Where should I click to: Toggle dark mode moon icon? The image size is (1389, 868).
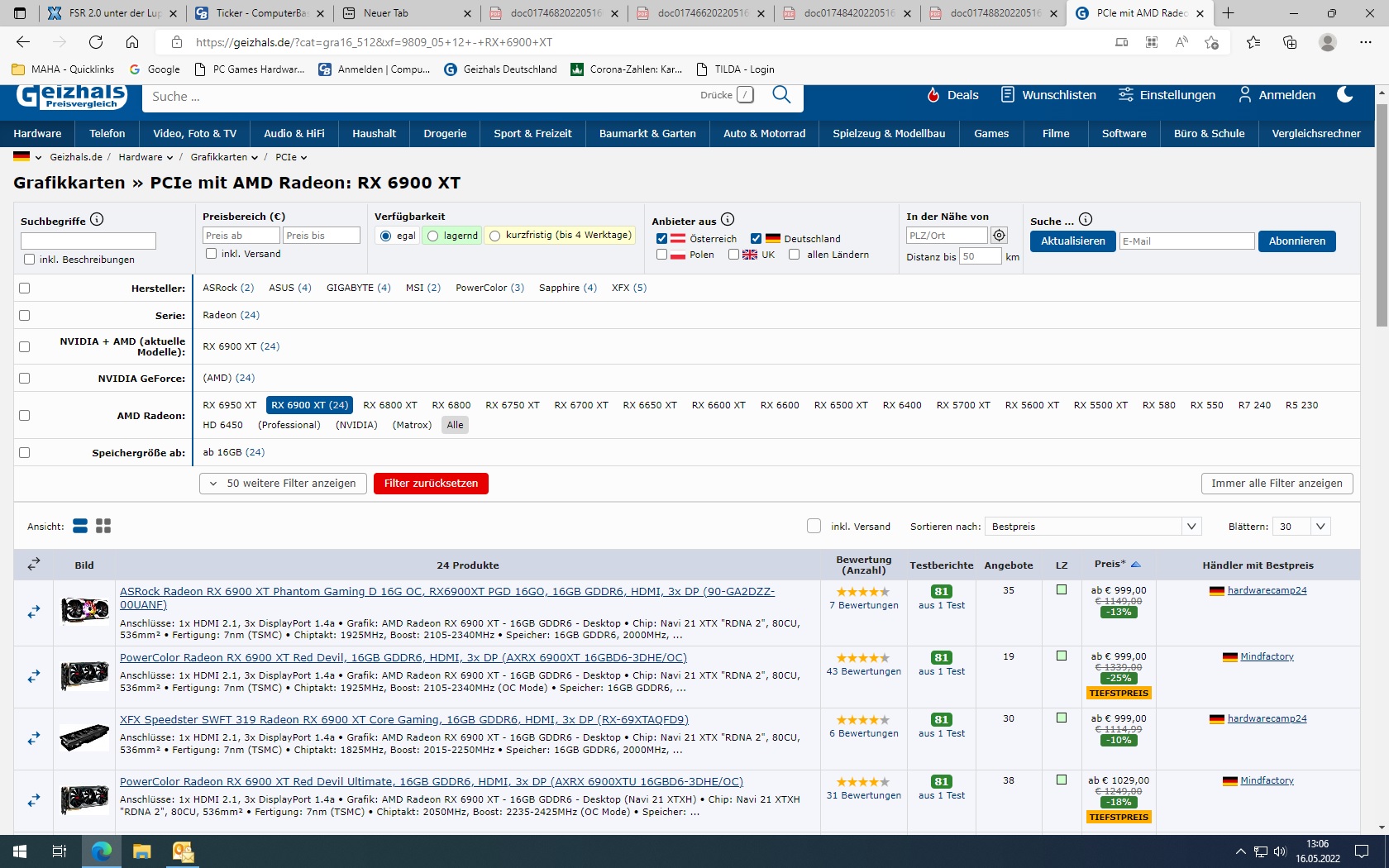point(1345,95)
